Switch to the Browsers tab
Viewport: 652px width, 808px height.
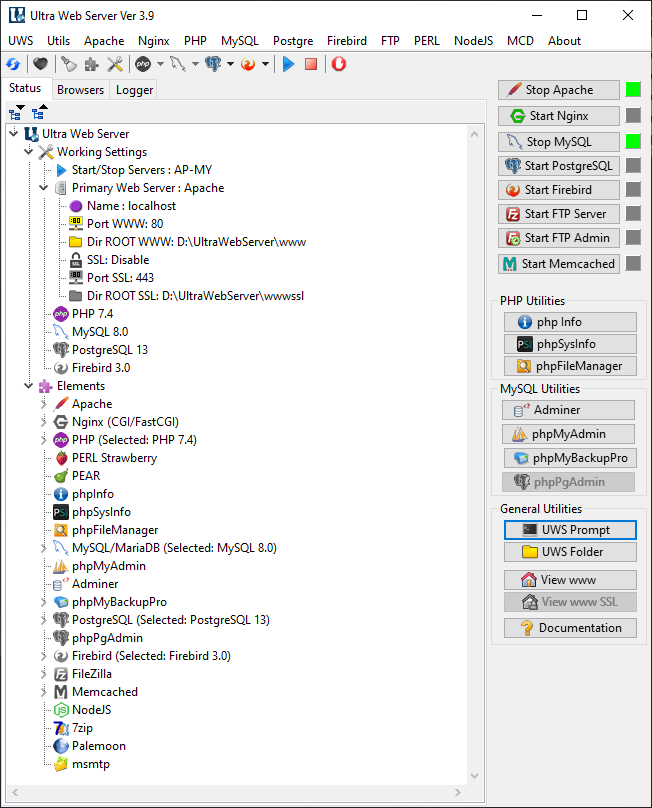pos(80,90)
